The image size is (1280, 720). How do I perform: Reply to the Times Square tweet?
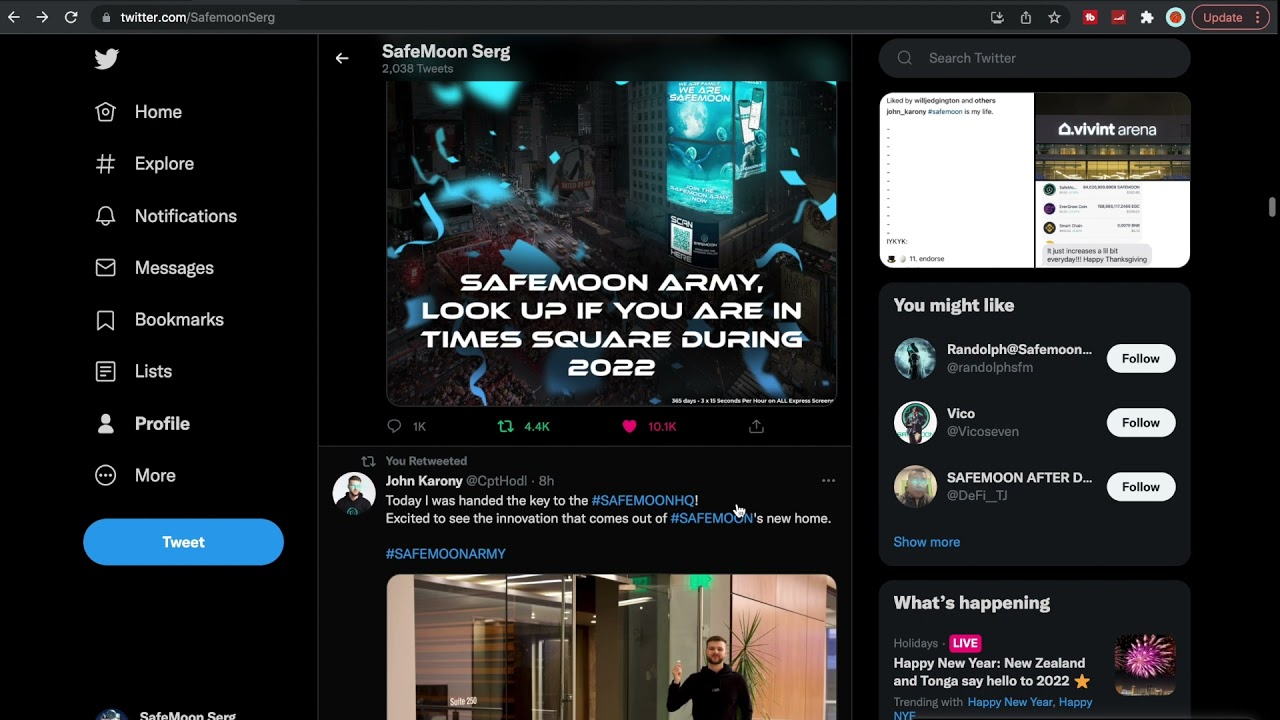pyautogui.click(x=394, y=426)
